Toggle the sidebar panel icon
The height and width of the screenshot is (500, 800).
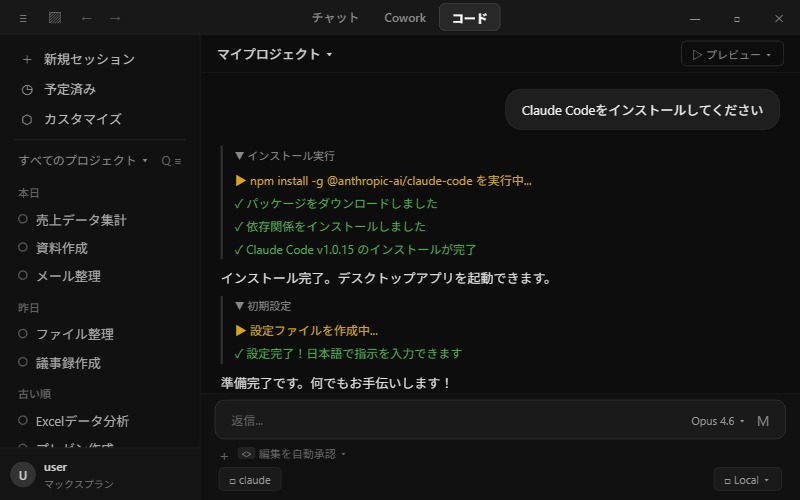55,18
